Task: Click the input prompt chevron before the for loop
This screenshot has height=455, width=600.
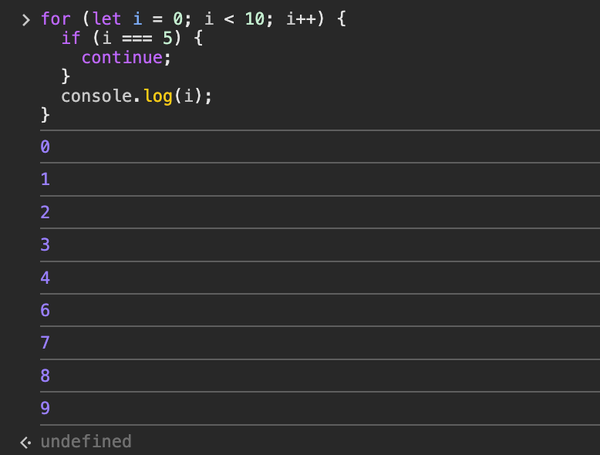Action: tap(25, 20)
